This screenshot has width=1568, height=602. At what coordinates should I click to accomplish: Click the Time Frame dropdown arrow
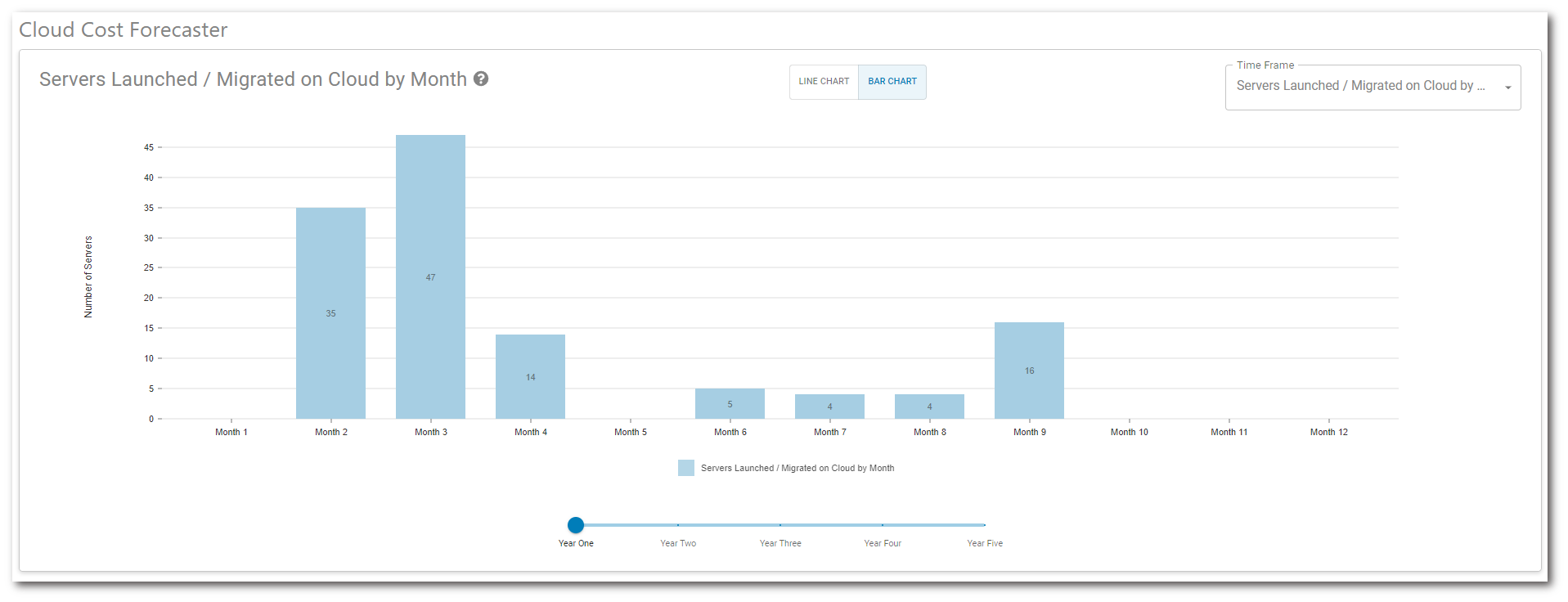click(1507, 88)
